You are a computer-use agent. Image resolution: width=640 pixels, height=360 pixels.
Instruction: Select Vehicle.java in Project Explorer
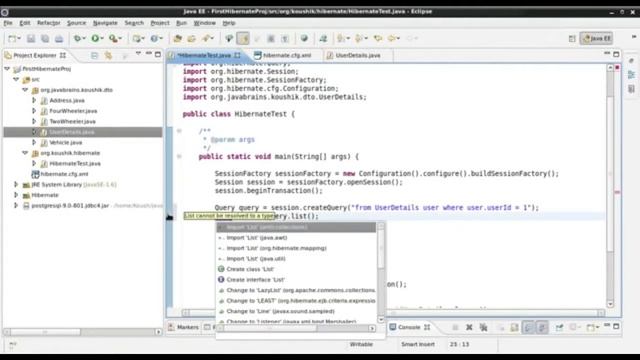65,142
